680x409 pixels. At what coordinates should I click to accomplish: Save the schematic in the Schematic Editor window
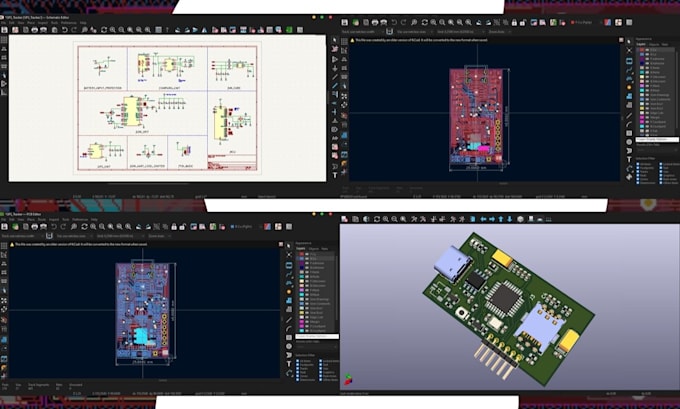4,29
